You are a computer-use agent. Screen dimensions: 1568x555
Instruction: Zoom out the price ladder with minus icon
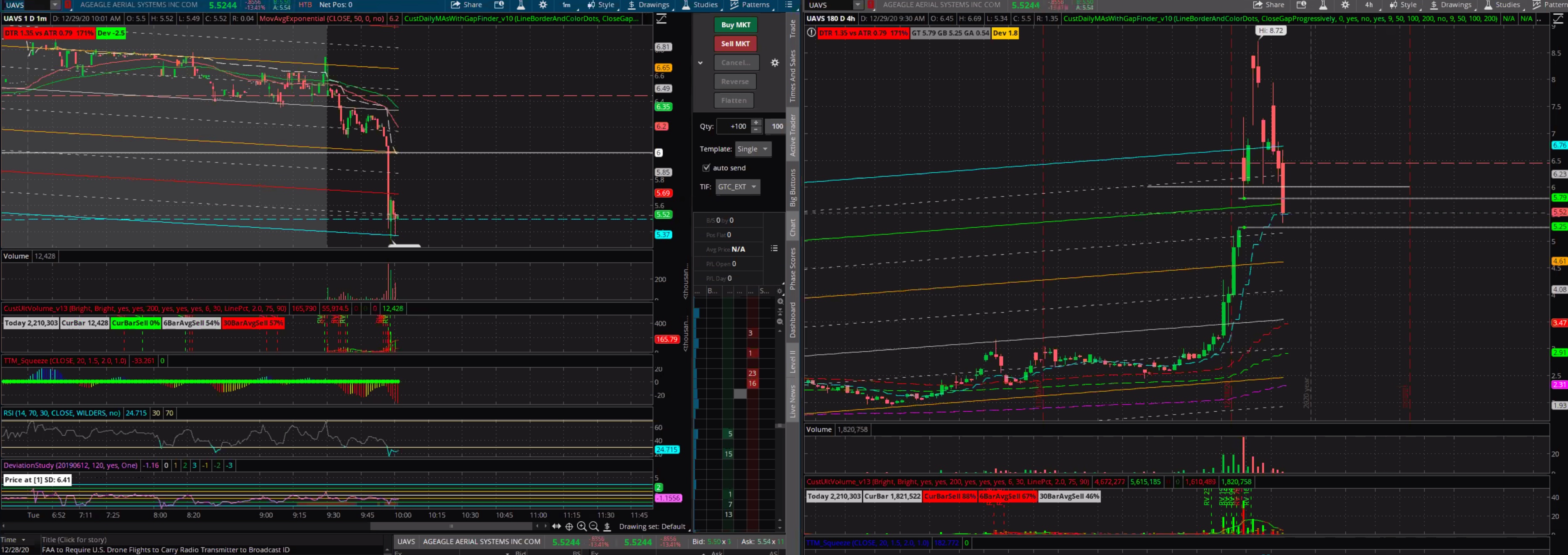780,321
